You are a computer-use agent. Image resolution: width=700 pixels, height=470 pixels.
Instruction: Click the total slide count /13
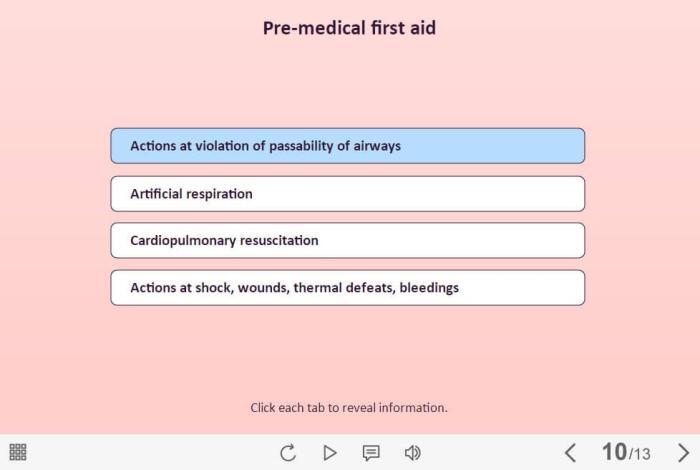[639, 454]
